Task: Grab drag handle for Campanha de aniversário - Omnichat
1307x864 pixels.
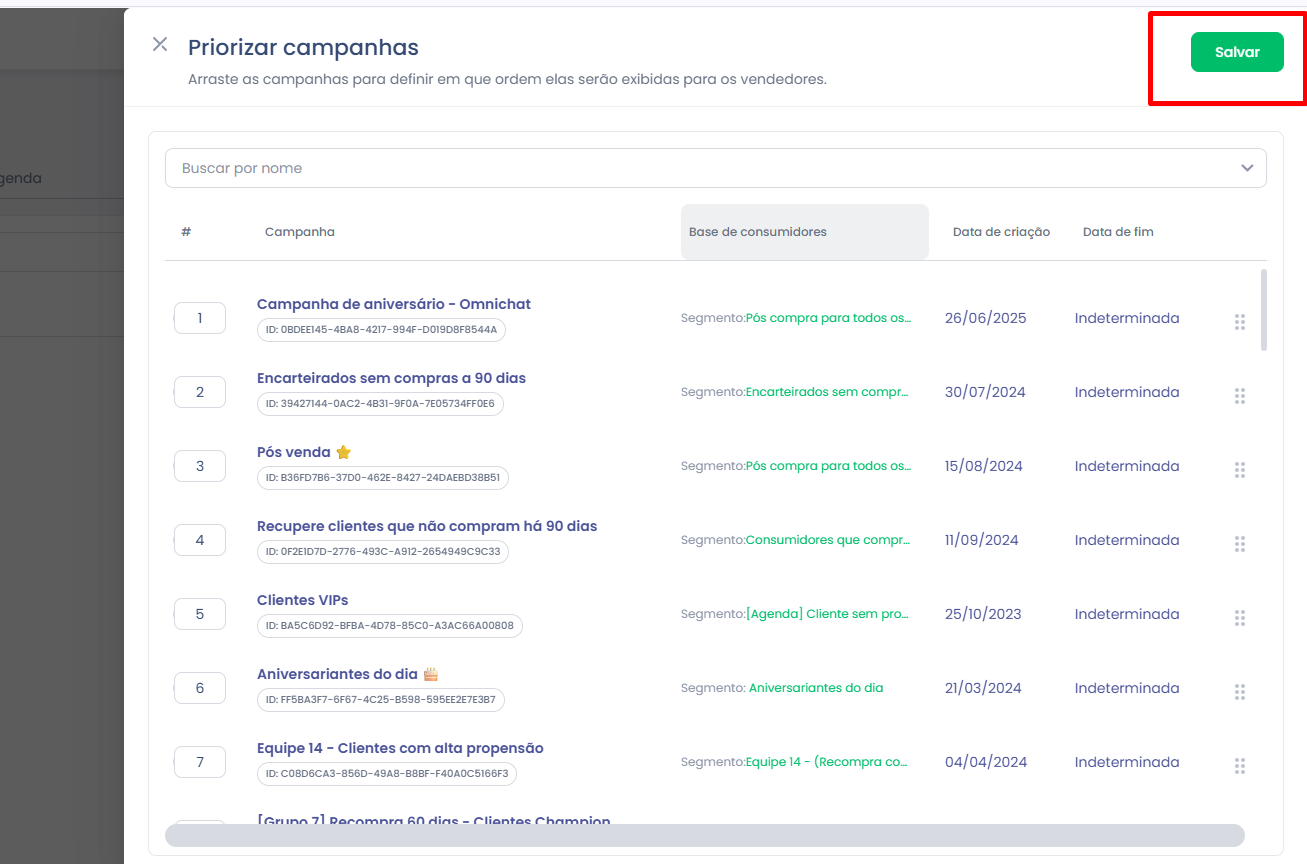Action: [x=1240, y=322]
